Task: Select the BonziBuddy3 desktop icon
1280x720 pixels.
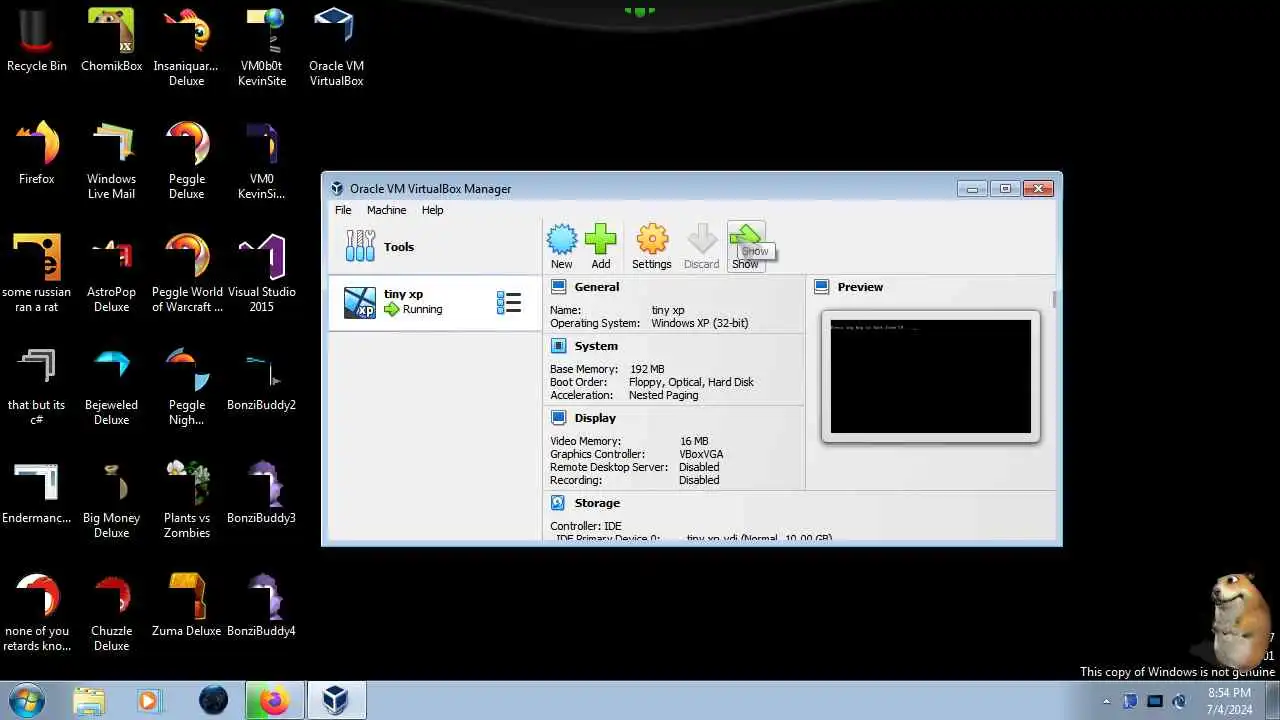Action: 261,493
